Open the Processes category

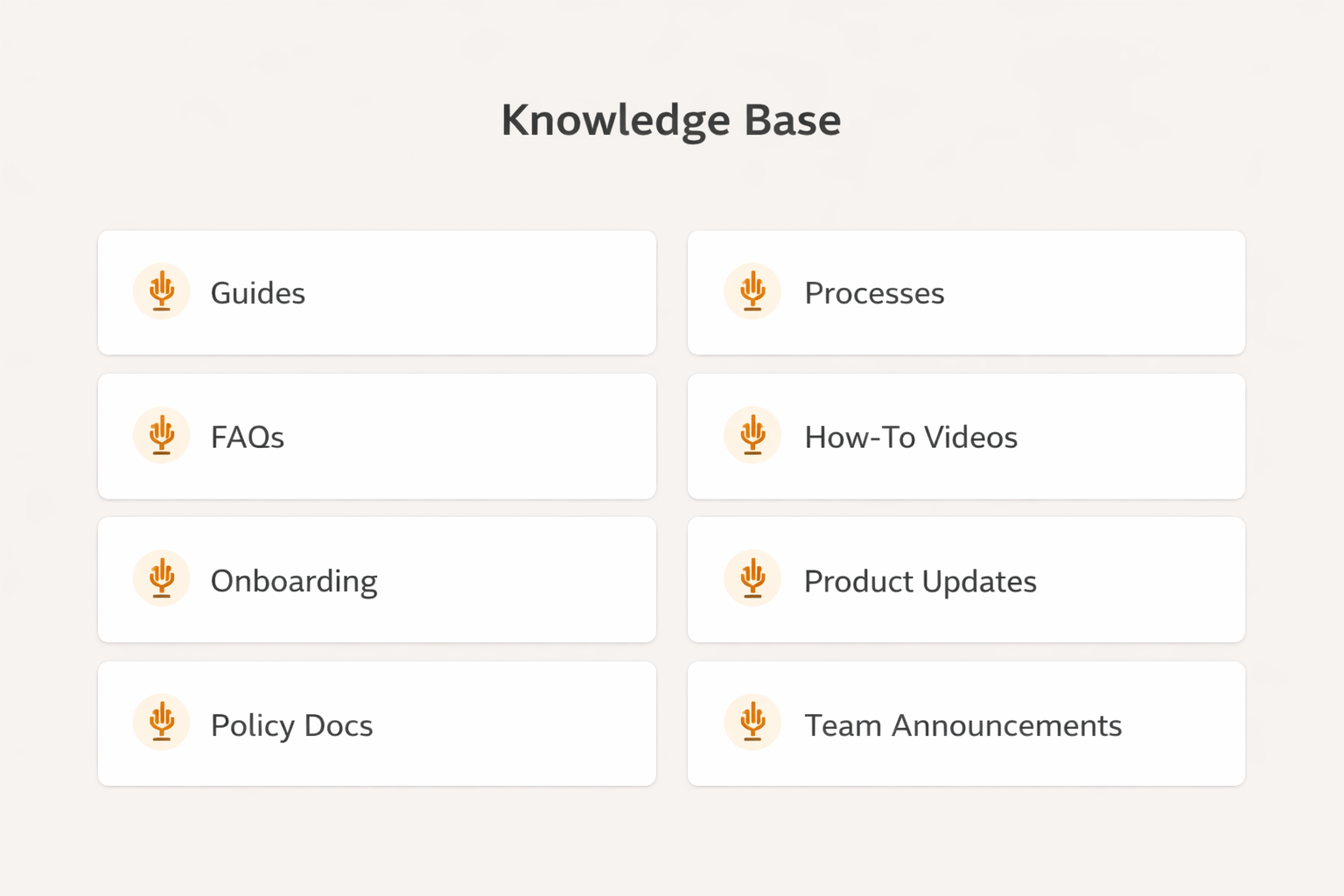tap(965, 292)
